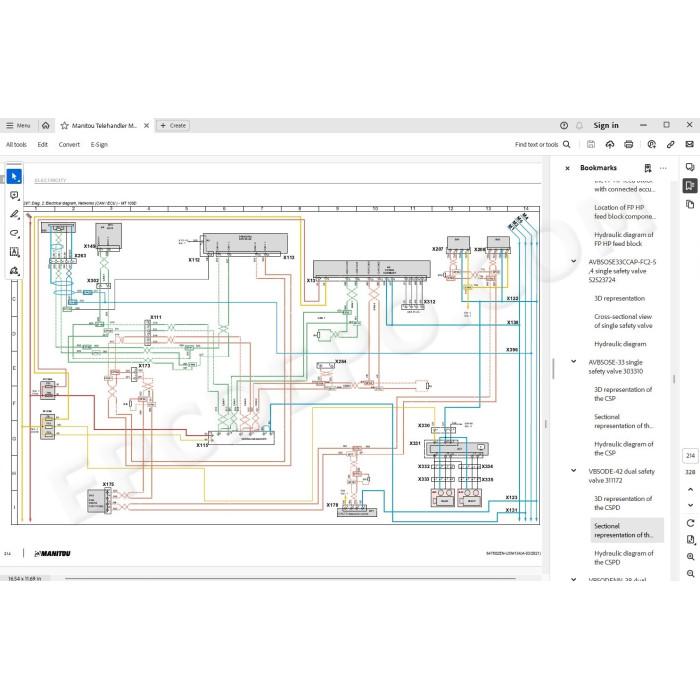Screen dimensions: 700x700
Task: Rotate page using the rotate icon
Action: (690, 523)
